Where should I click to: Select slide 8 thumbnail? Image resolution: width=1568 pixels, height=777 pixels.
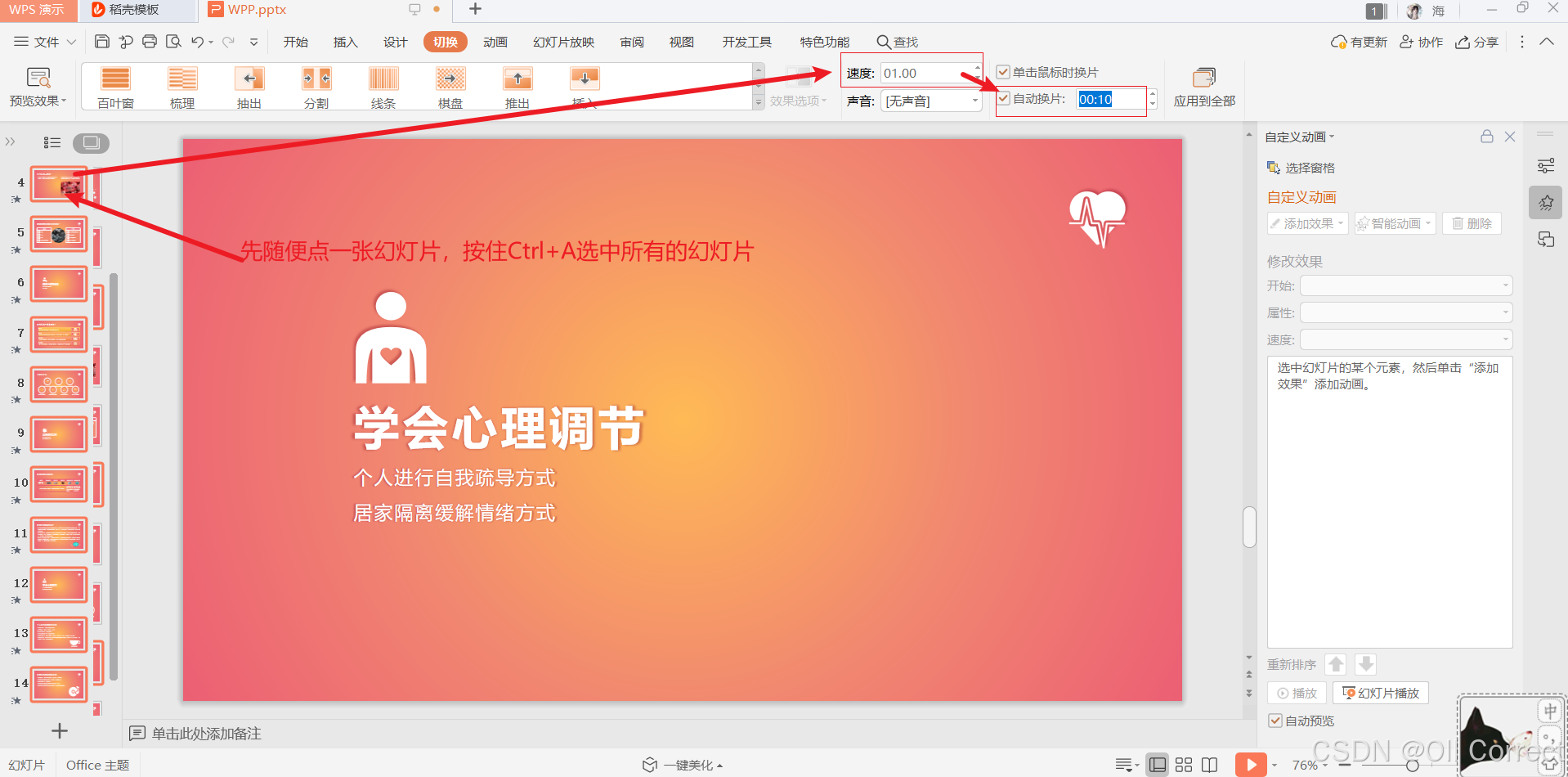[x=59, y=384]
